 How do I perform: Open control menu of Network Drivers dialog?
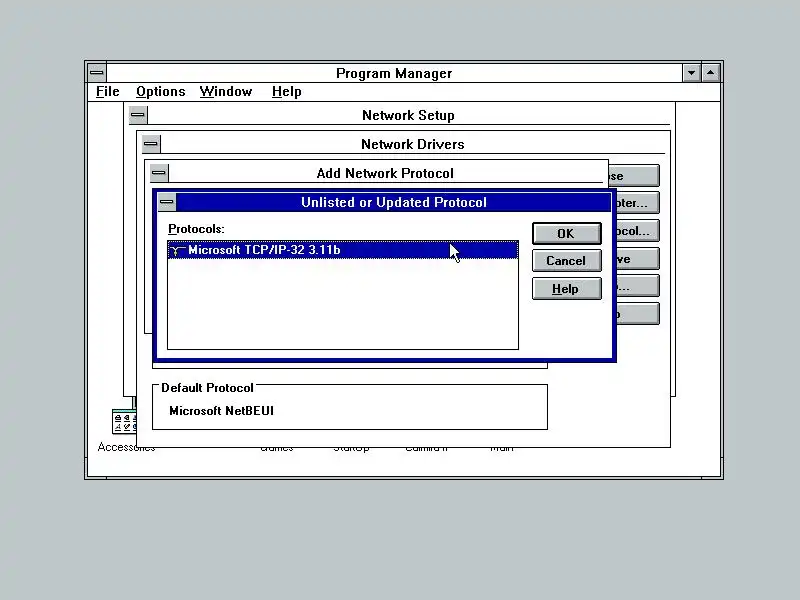click(x=151, y=144)
